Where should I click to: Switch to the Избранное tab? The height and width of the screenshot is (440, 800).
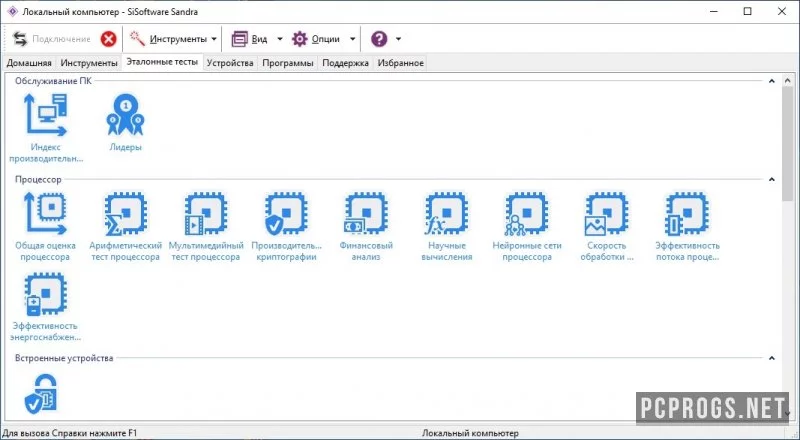pos(401,63)
